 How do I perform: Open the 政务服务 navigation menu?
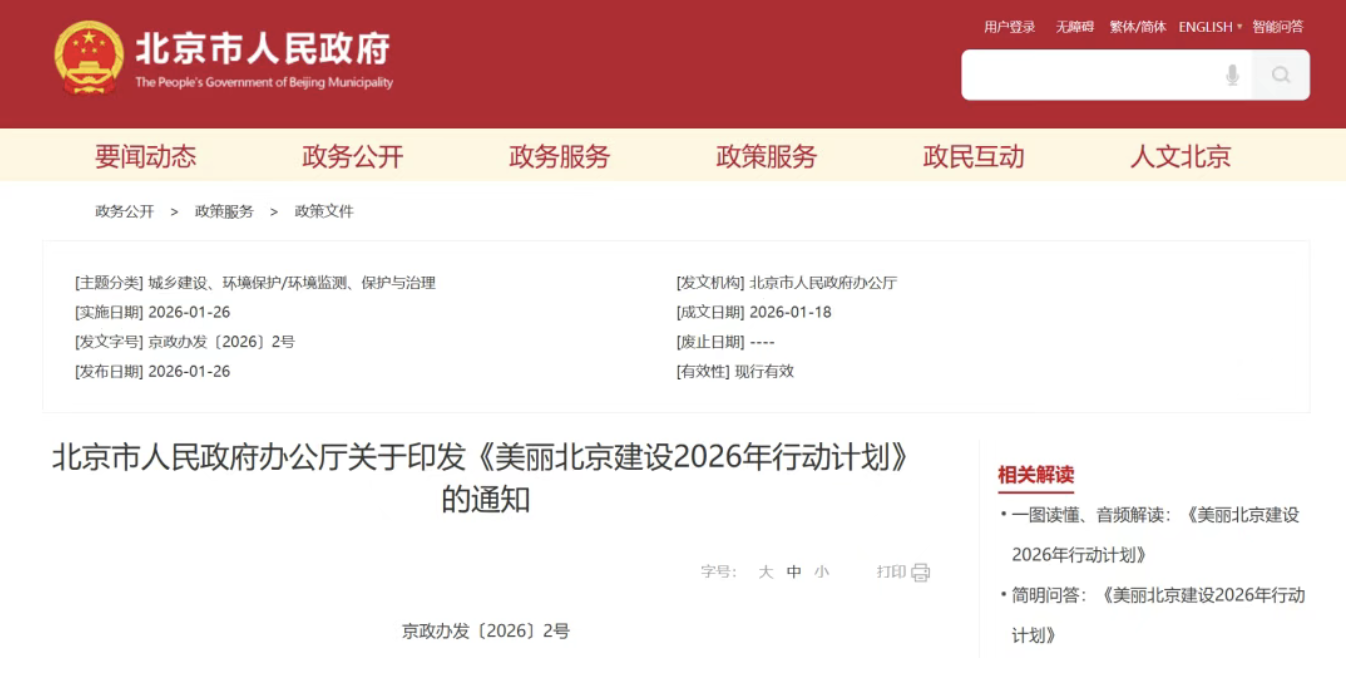(x=558, y=156)
